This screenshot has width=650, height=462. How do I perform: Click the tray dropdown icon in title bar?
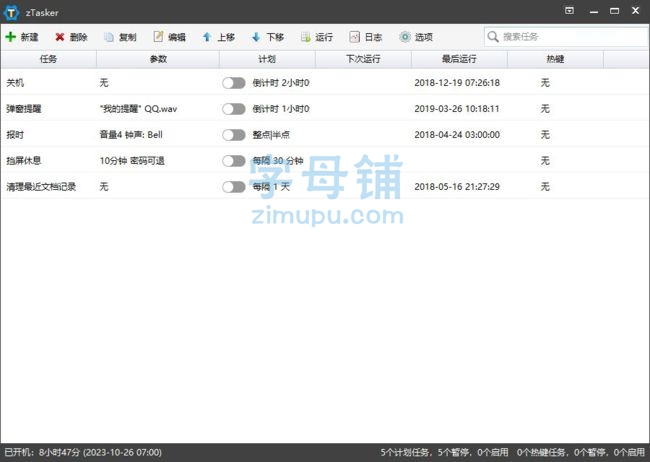click(x=570, y=11)
